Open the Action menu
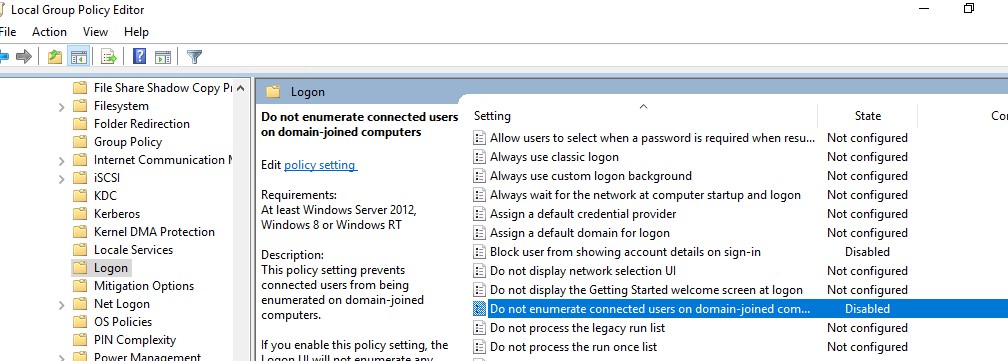 click(50, 31)
